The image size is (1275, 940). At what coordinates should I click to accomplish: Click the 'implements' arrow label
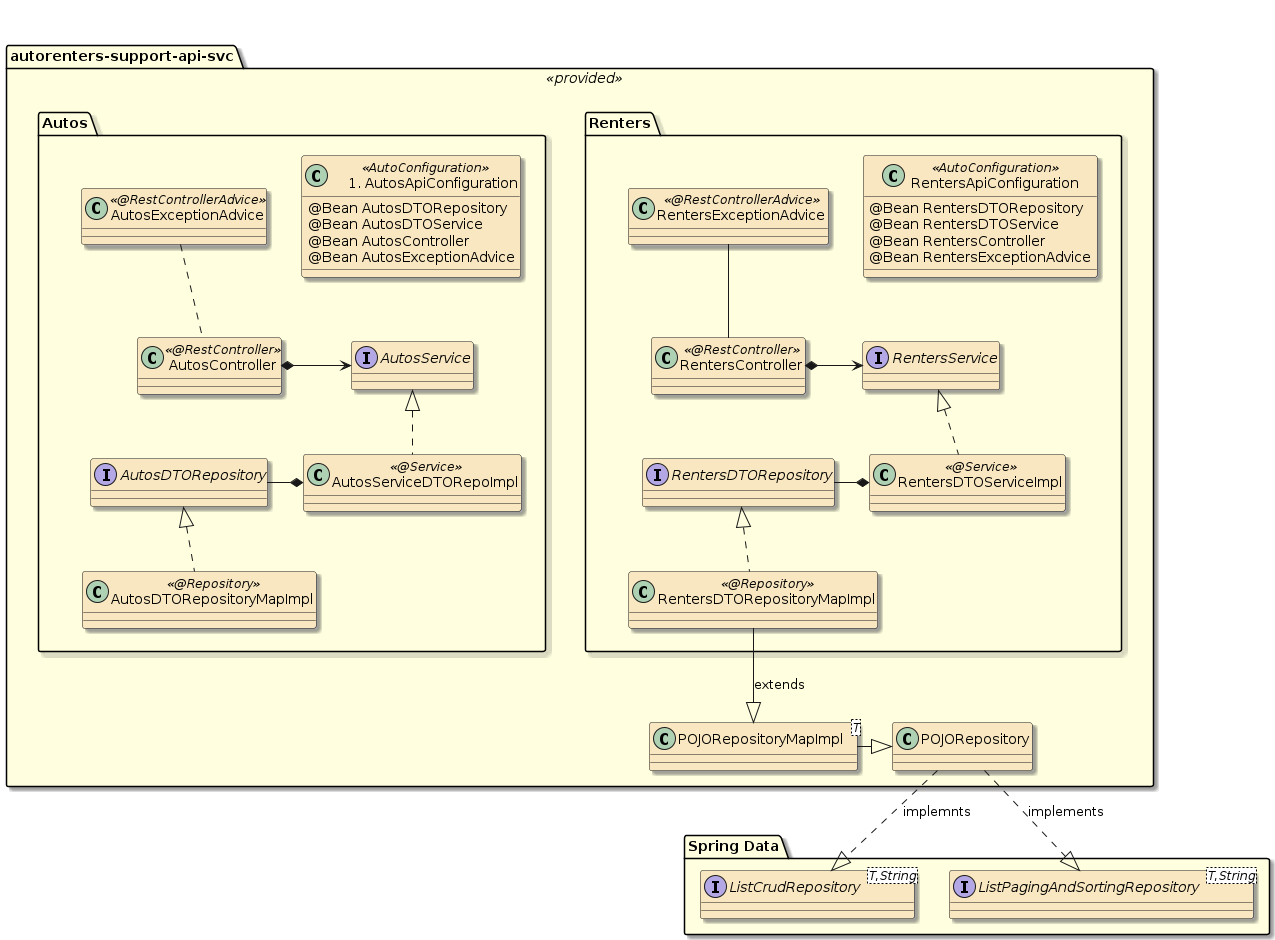tap(1065, 811)
